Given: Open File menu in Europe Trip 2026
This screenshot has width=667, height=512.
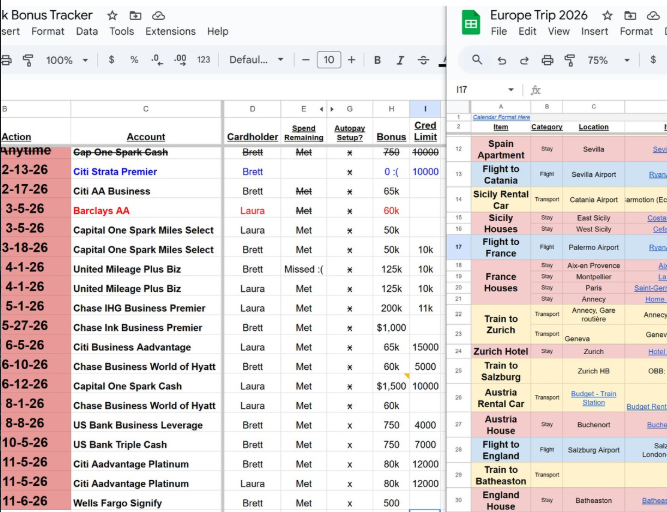Looking at the screenshot, I should coord(499,31).
